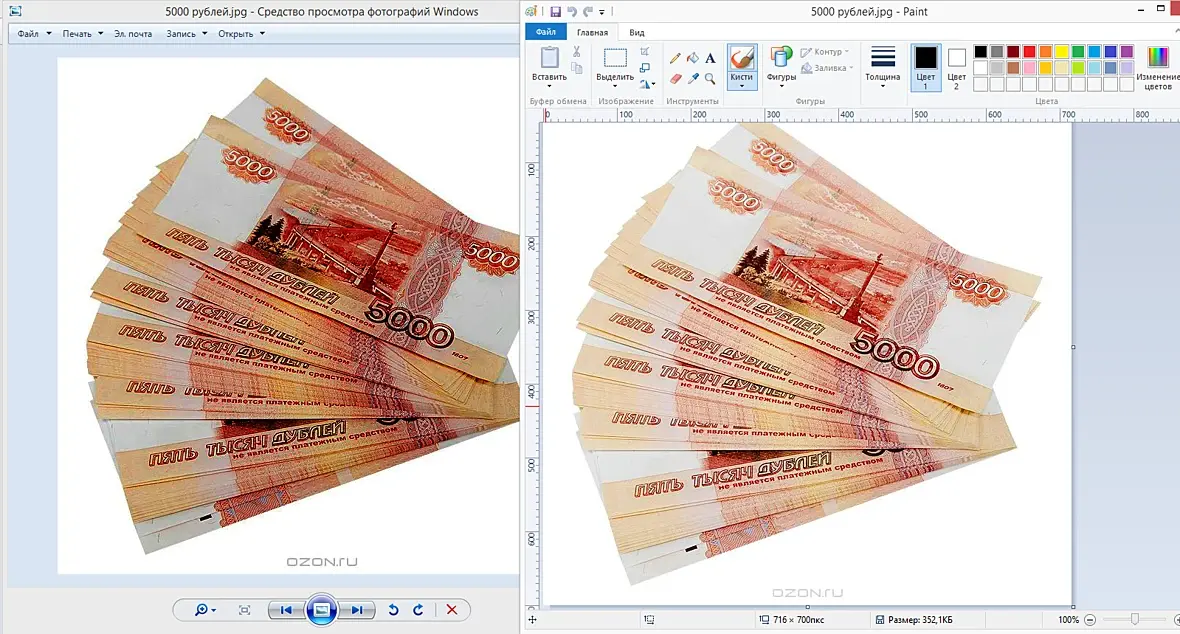Click the rectangular Выделить selection icon

coord(615,58)
